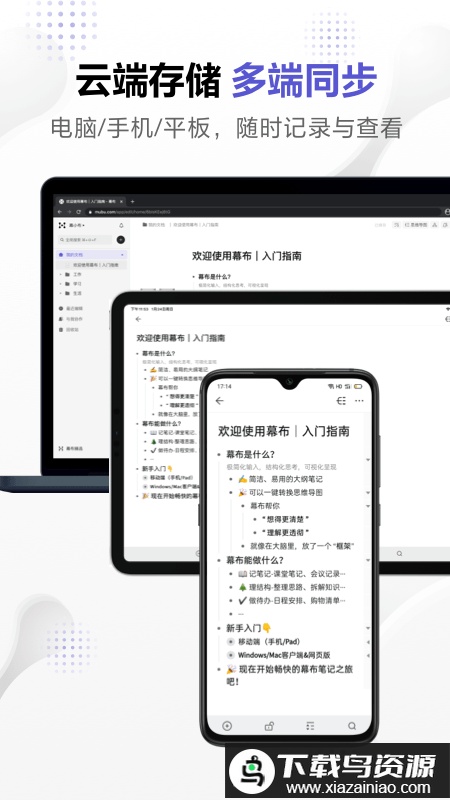Image resolution: width=450 pixels, height=800 pixels.
Task: Select the browser tab 欢迎使用幕布 on the laptop
Action: (x=90, y=202)
